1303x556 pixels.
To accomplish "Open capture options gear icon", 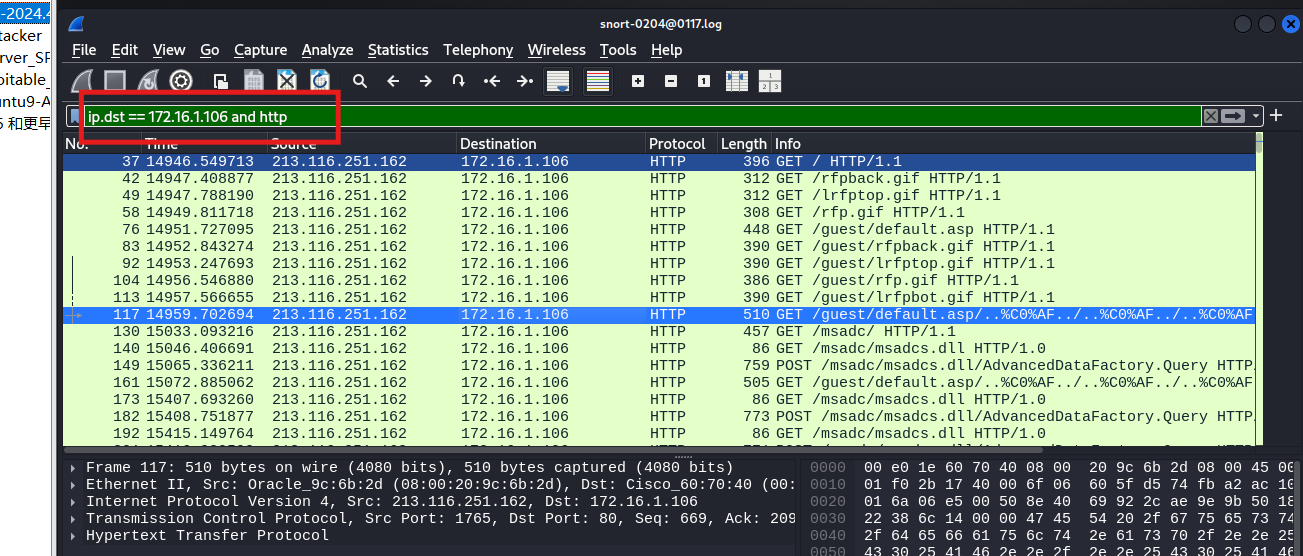I will (x=181, y=81).
